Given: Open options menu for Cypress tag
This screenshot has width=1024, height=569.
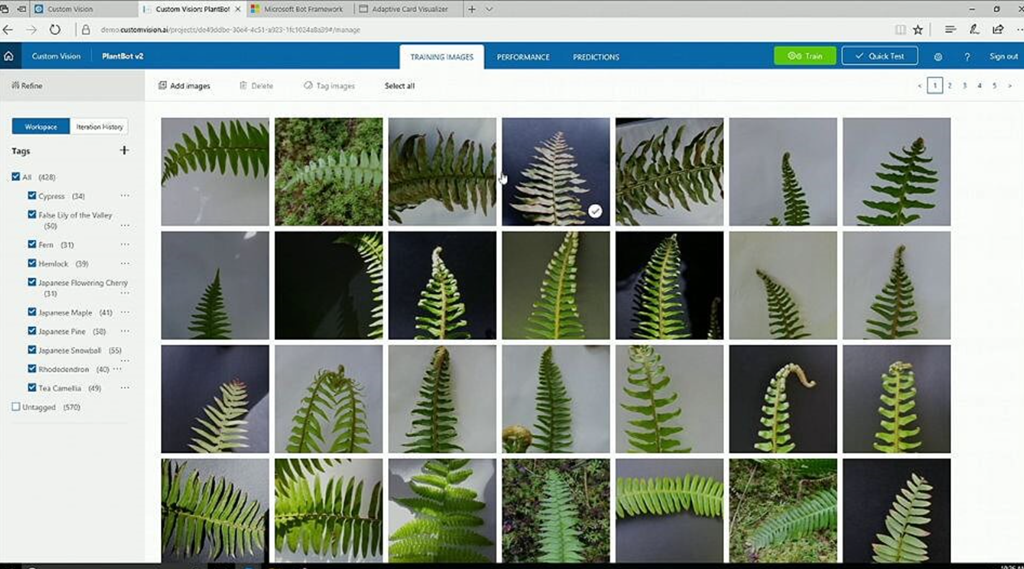Looking at the screenshot, I should coord(125,195).
